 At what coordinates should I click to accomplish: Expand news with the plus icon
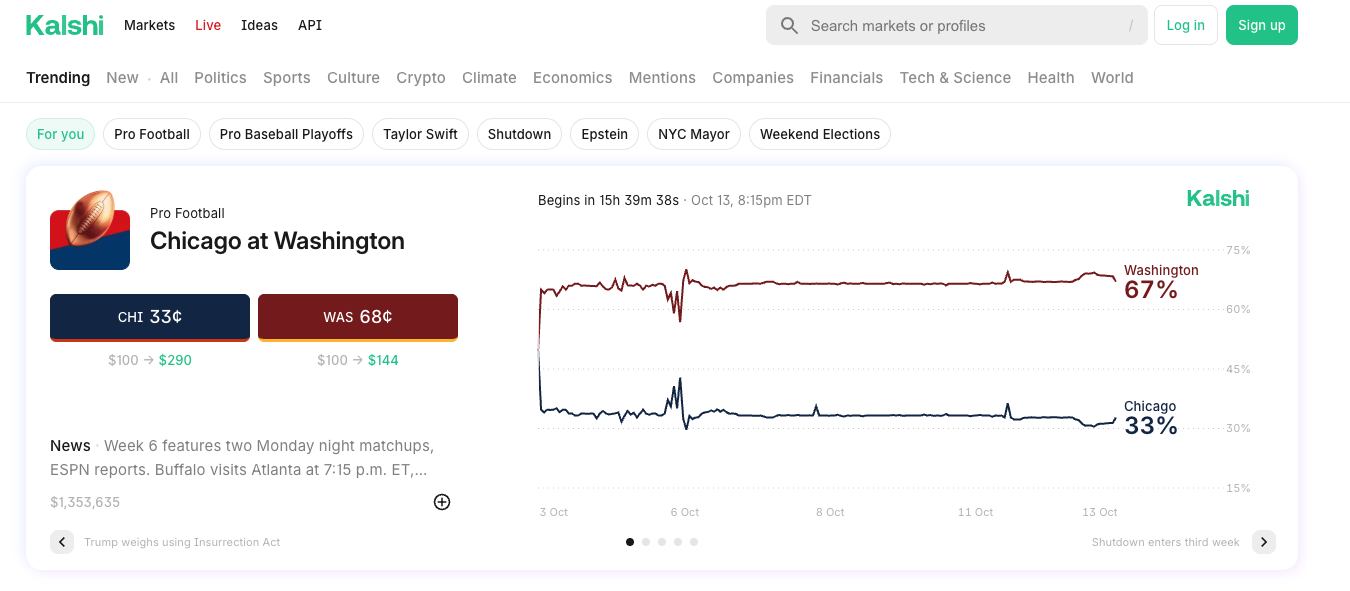(x=442, y=502)
